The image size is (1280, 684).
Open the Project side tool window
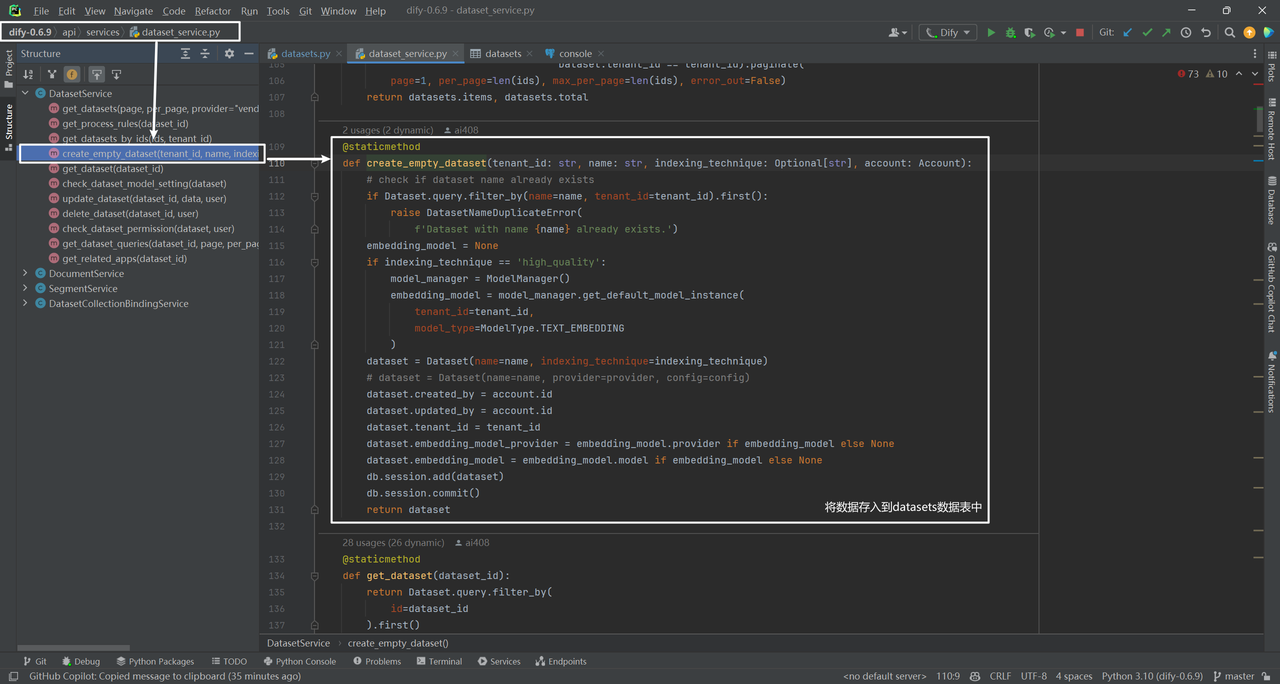coord(9,69)
